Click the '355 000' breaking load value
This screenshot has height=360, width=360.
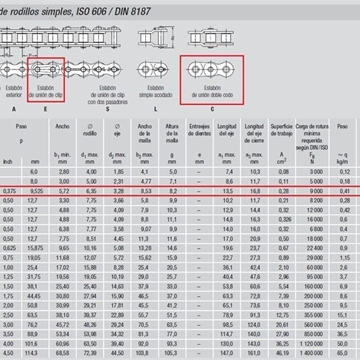point(314,315)
